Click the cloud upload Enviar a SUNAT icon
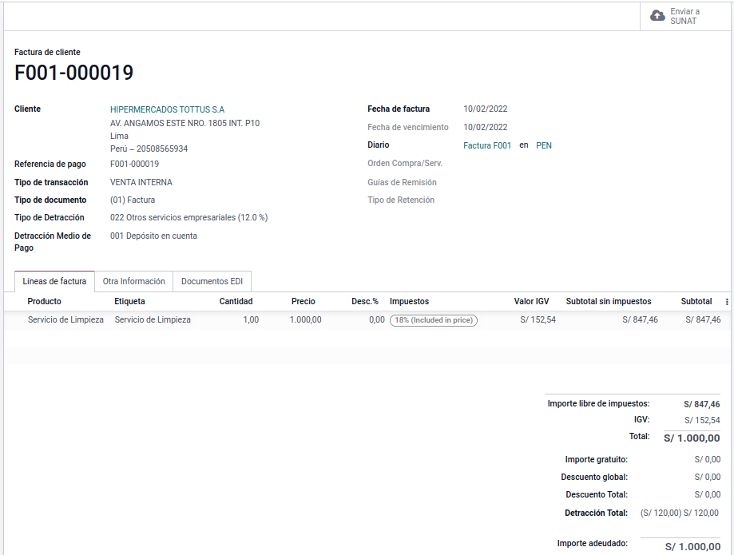Viewport: 734px width, 555px height. [657, 16]
